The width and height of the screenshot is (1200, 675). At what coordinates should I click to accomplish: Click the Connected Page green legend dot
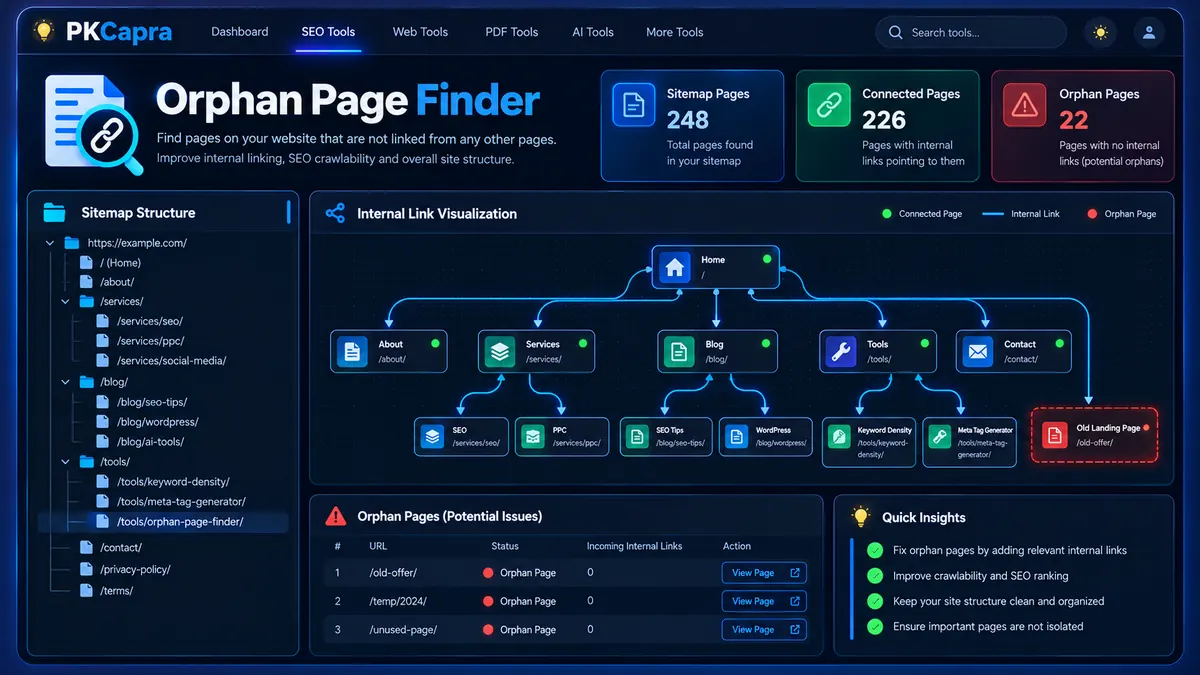point(886,213)
